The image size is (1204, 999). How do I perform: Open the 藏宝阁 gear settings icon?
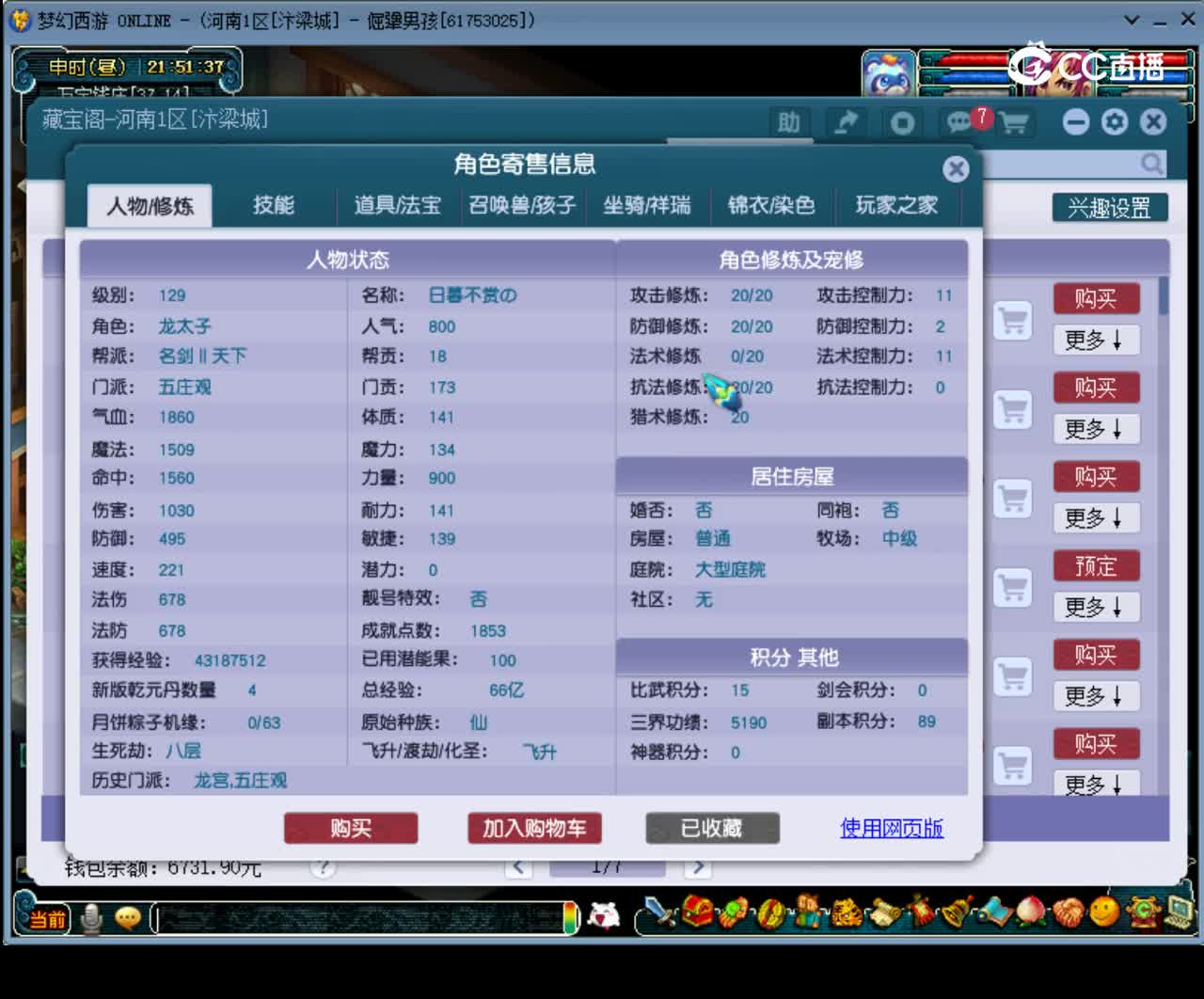tap(1115, 121)
